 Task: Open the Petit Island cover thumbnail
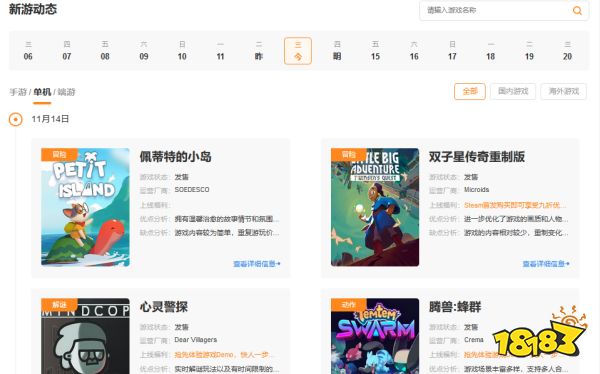[x=85, y=207]
